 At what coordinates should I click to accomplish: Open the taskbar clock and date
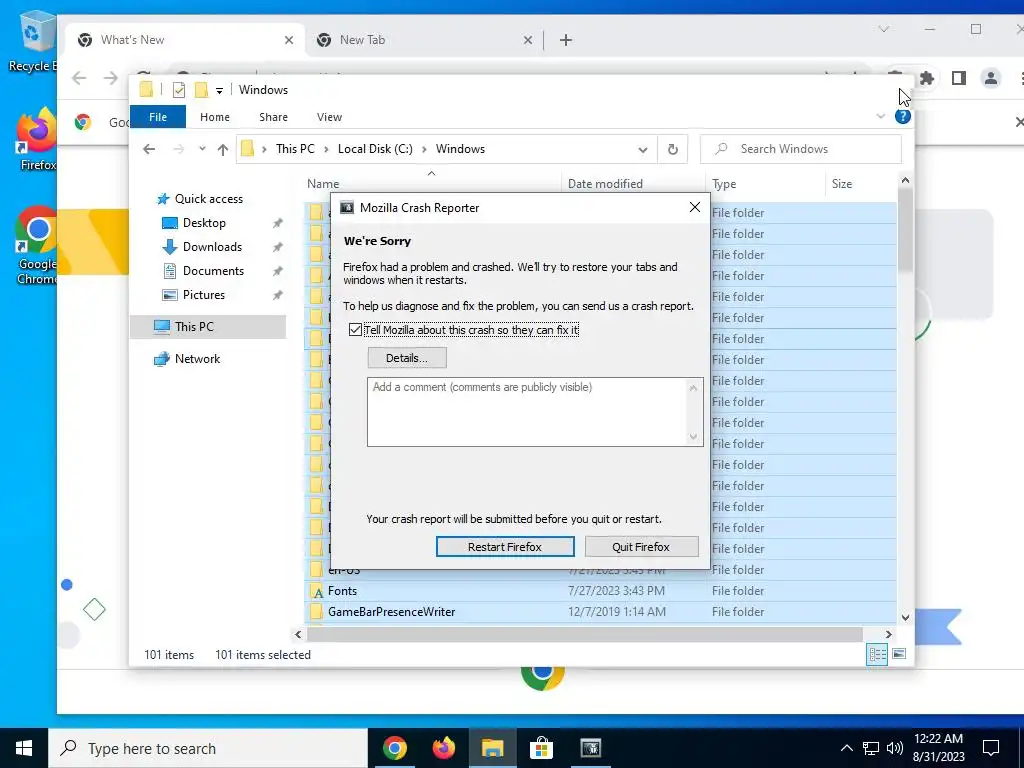click(x=938, y=748)
